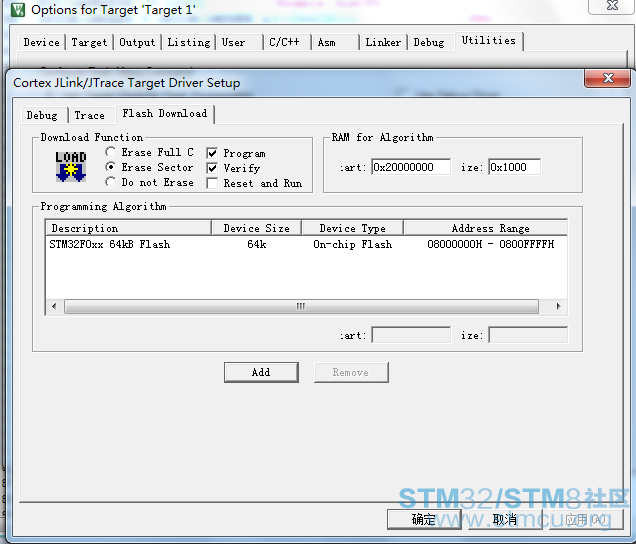The image size is (636, 544).
Task: Open the Output tab in Options window
Action: [137, 42]
